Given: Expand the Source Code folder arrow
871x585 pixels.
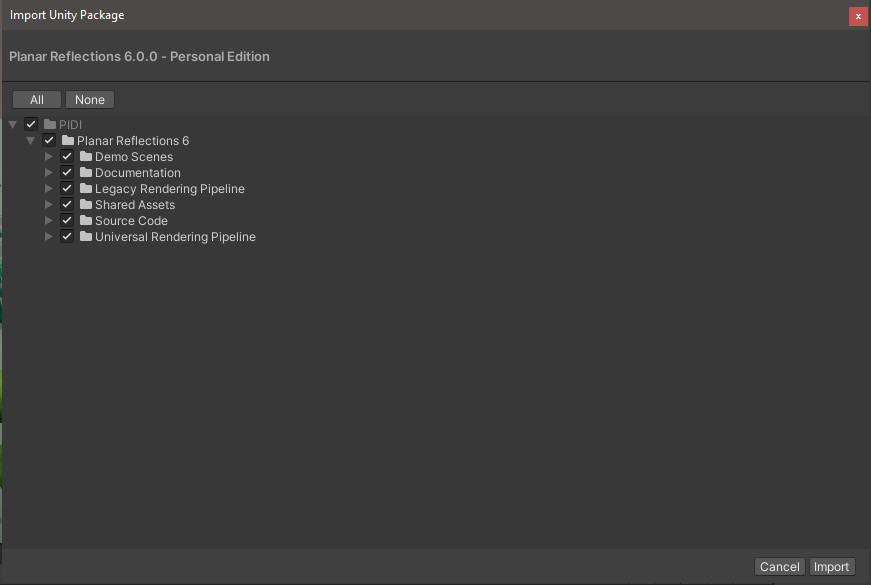Looking at the screenshot, I should [x=49, y=221].
